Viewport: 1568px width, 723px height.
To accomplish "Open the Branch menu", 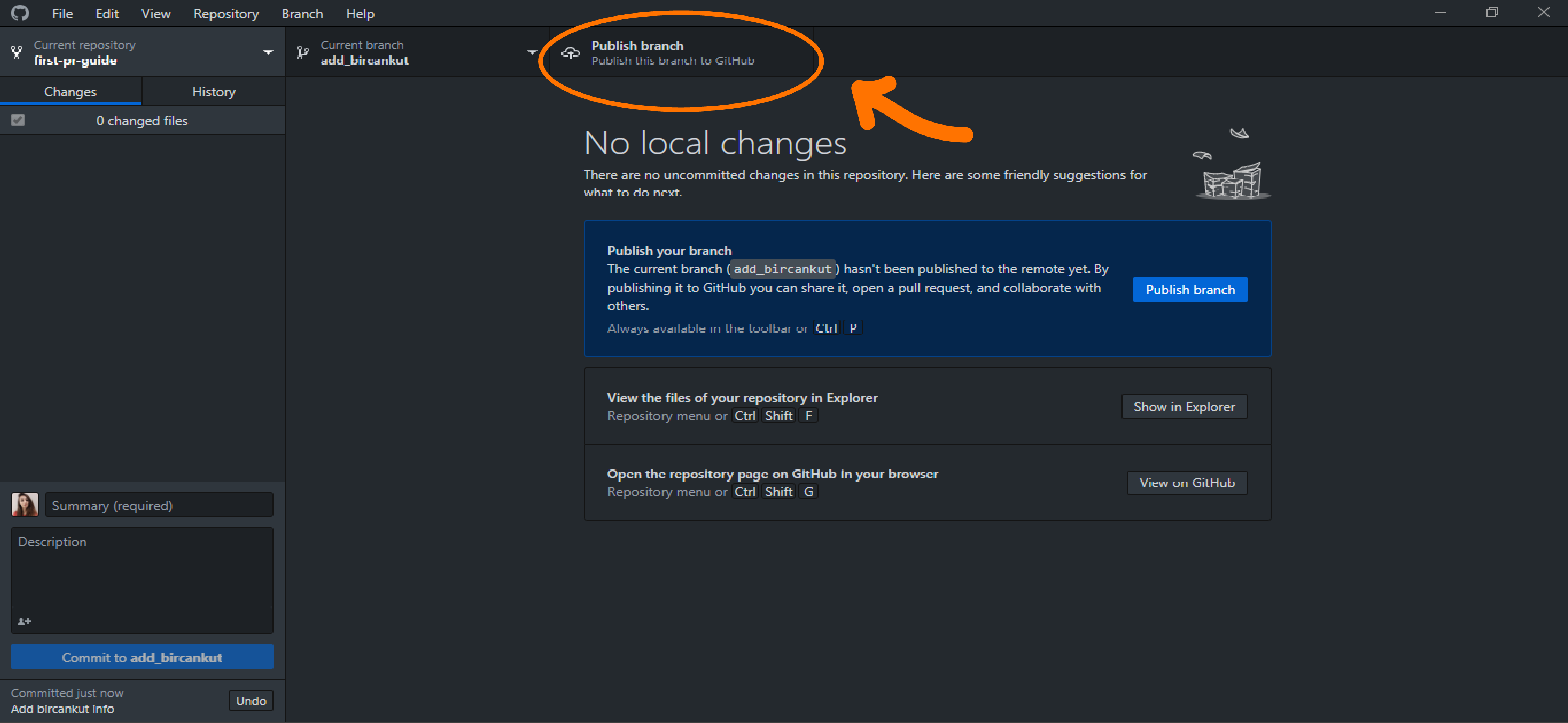I will point(302,13).
